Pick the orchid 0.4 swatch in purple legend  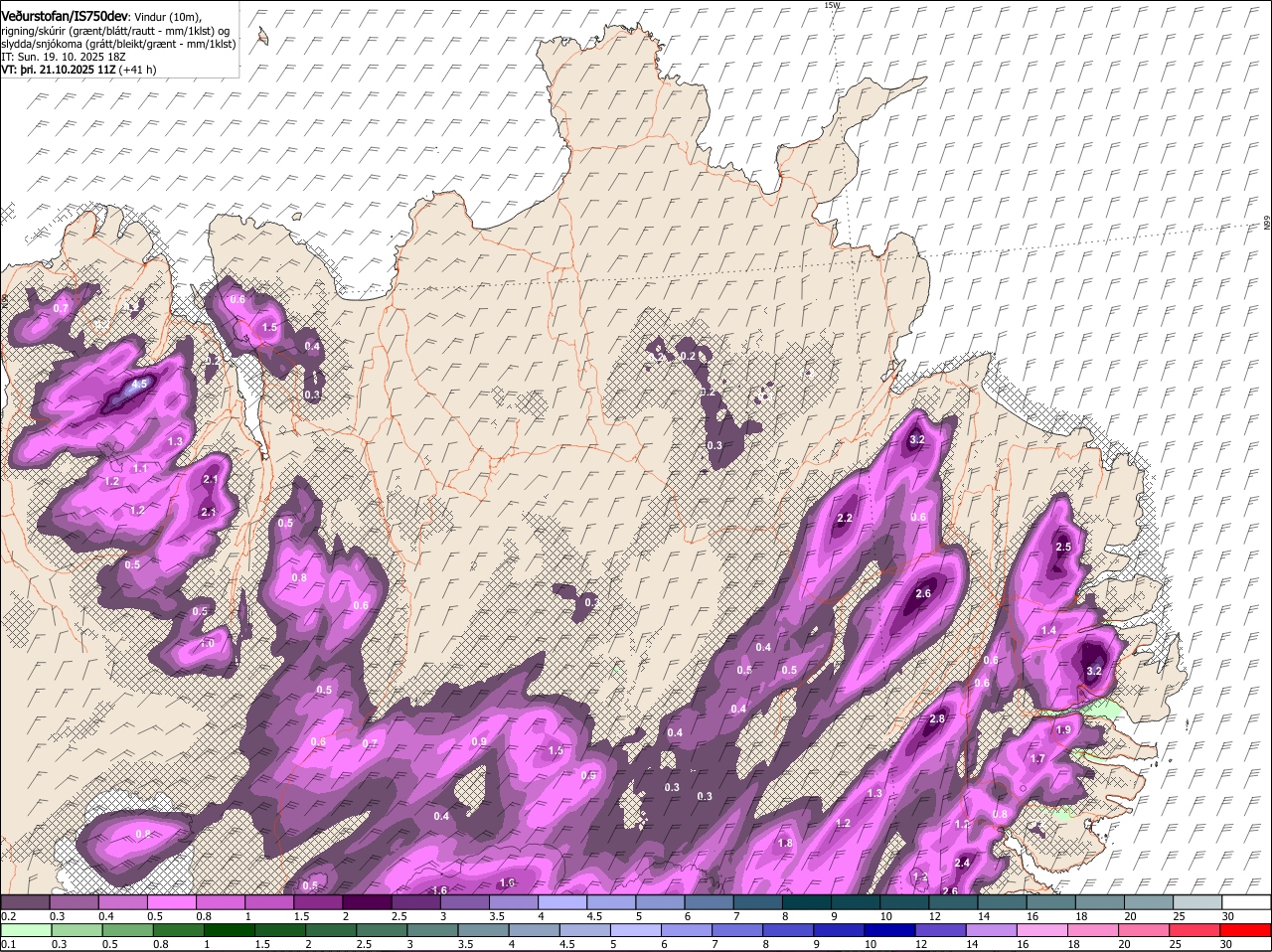[122, 902]
